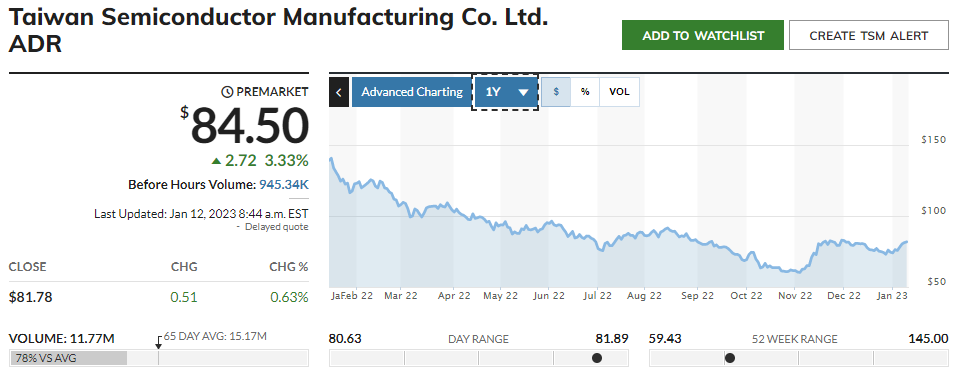This screenshot has height=376, width=954.
Task: Add TSM to watchlist
Action: tap(703, 35)
